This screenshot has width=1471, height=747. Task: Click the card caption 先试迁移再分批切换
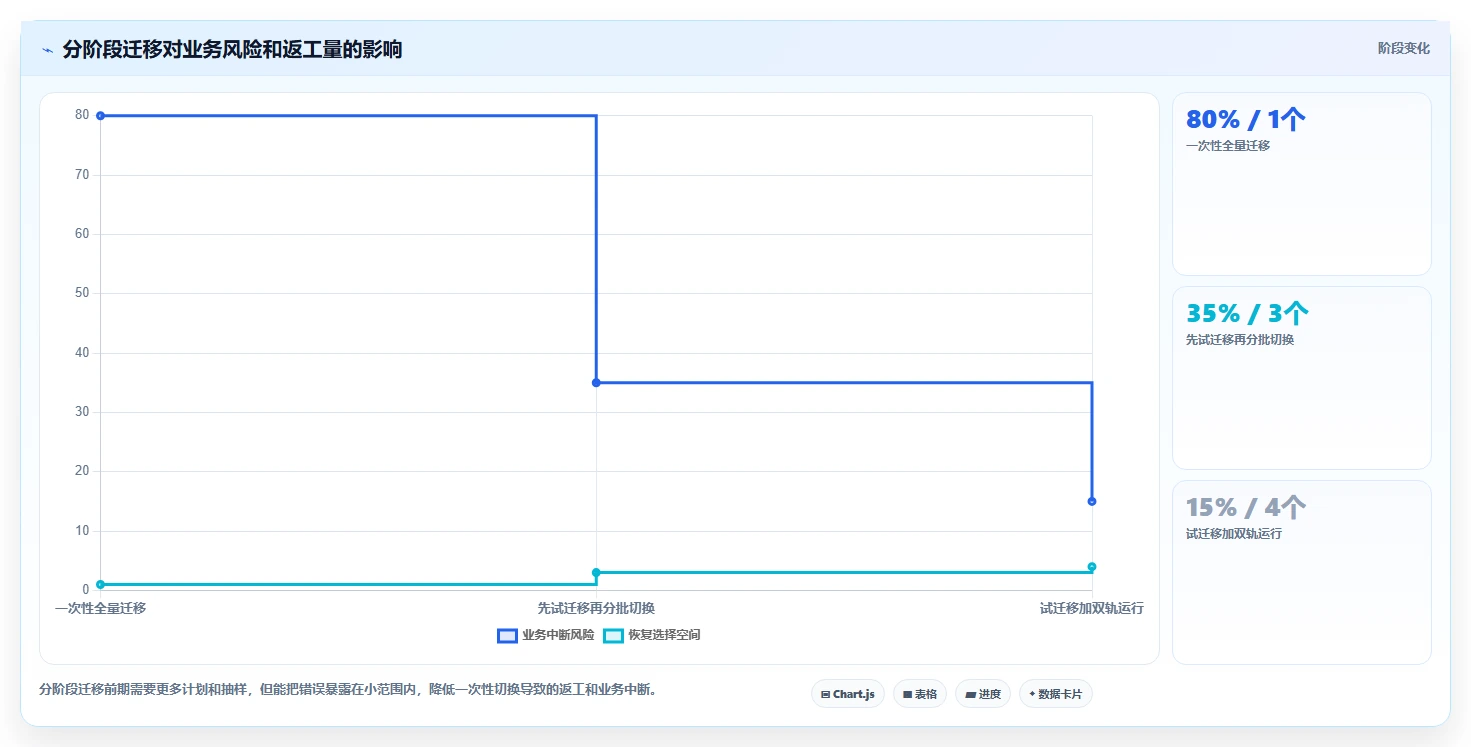[x=1240, y=340]
